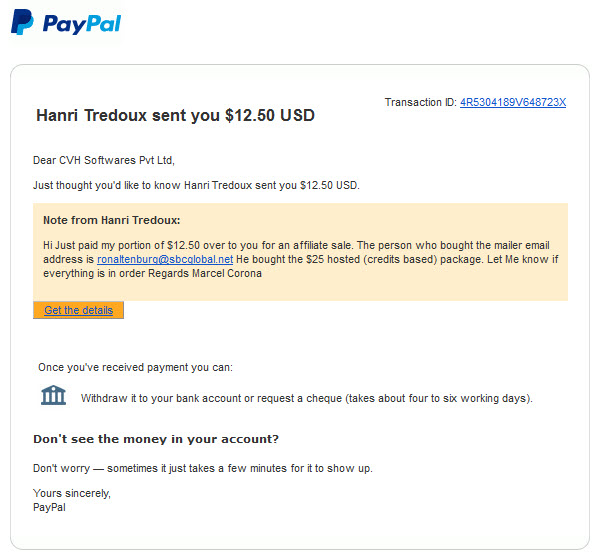
Task: Click the Hanri Tredoux sent you heading
Action: pos(175,115)
